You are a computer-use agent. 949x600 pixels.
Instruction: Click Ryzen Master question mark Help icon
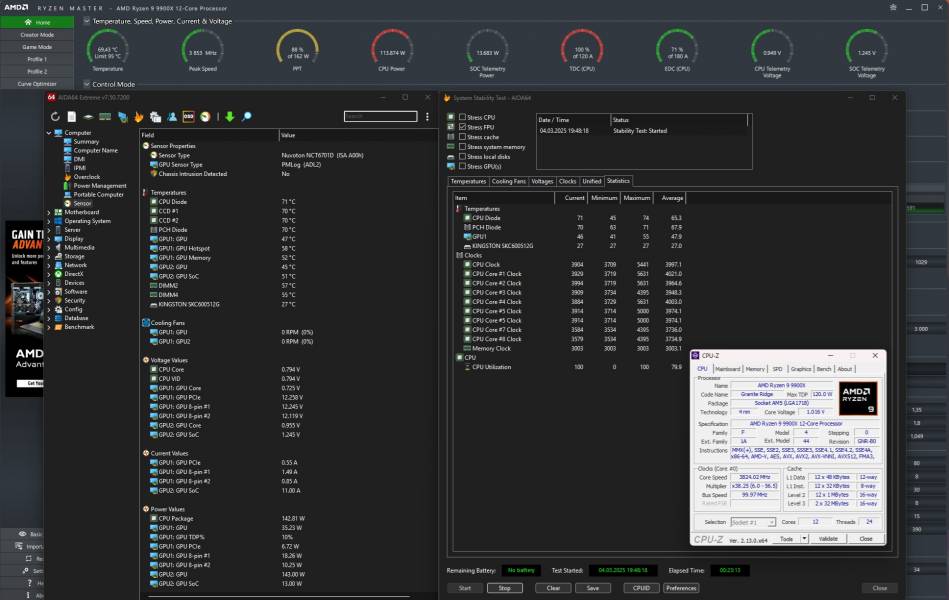29,583
